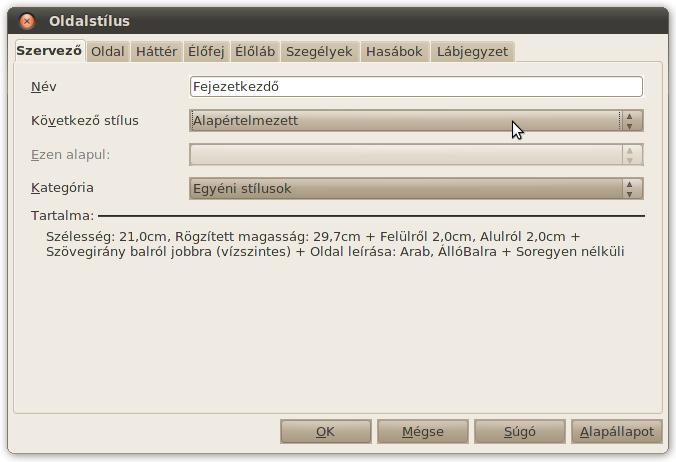Switch to the Szervező tab
676x462 pixels.
coord(49,51)
